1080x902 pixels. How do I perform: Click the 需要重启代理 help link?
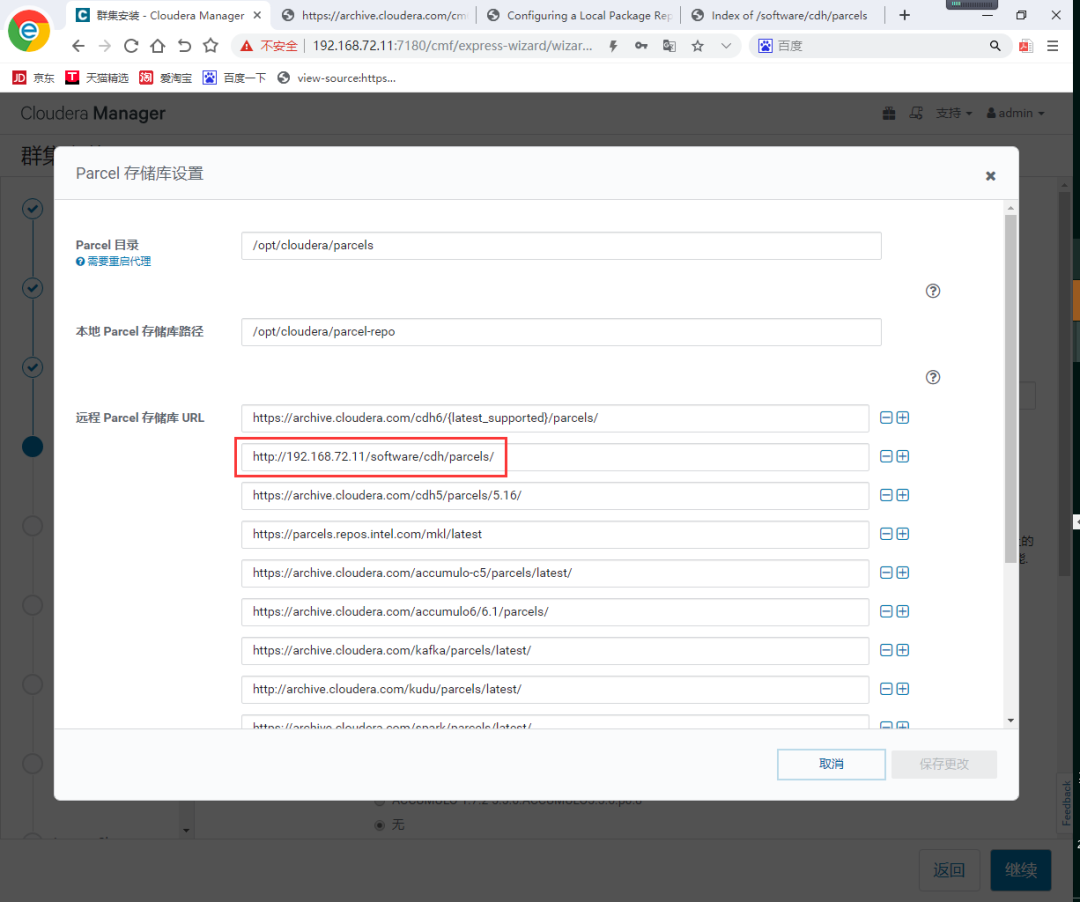click(x=114, y=262)
